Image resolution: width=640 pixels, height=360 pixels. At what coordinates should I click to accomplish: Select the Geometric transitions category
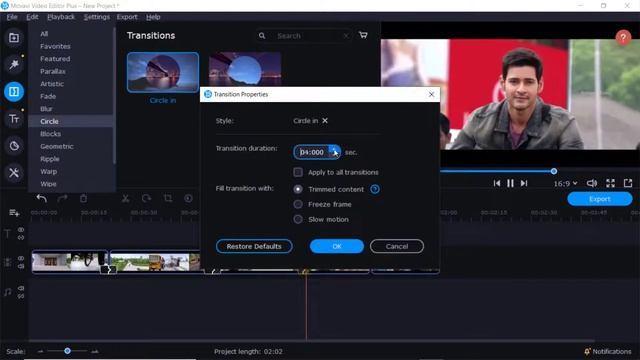(x=57, y=146)
